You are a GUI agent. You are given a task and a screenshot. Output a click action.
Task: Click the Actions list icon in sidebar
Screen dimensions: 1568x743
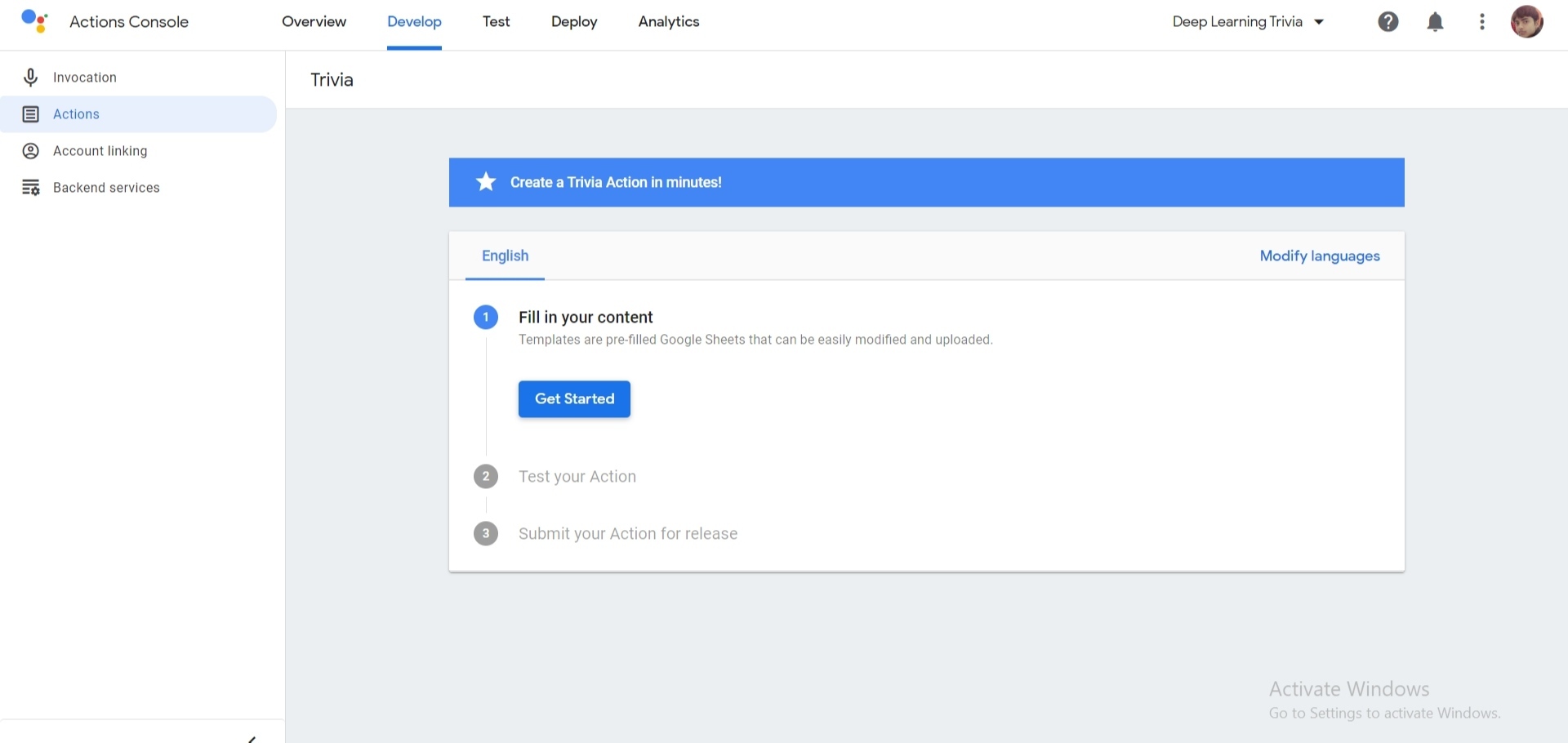pyautogui.click(x=30, y=114)
